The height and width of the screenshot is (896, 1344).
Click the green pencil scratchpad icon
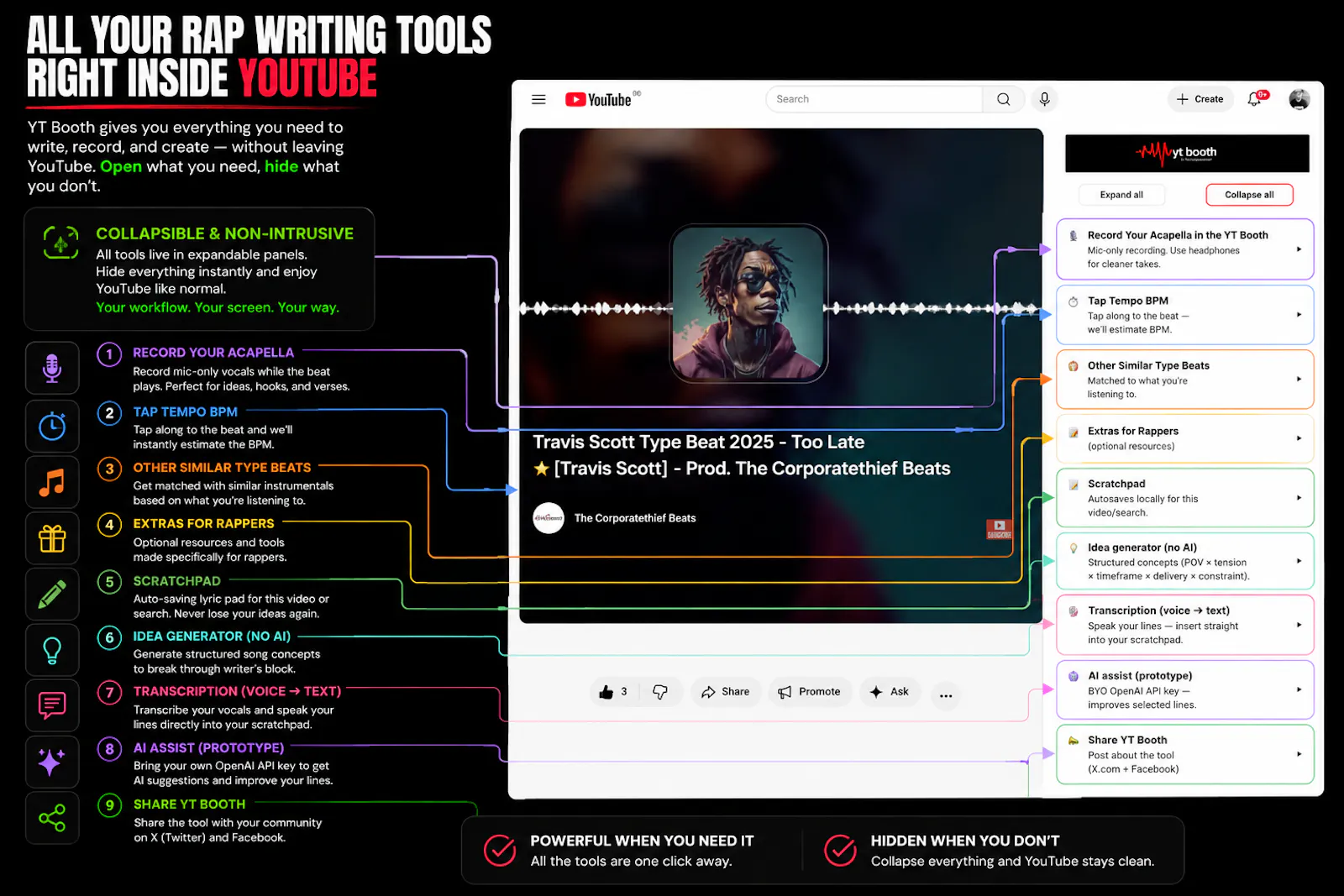(x=52, y=594)
